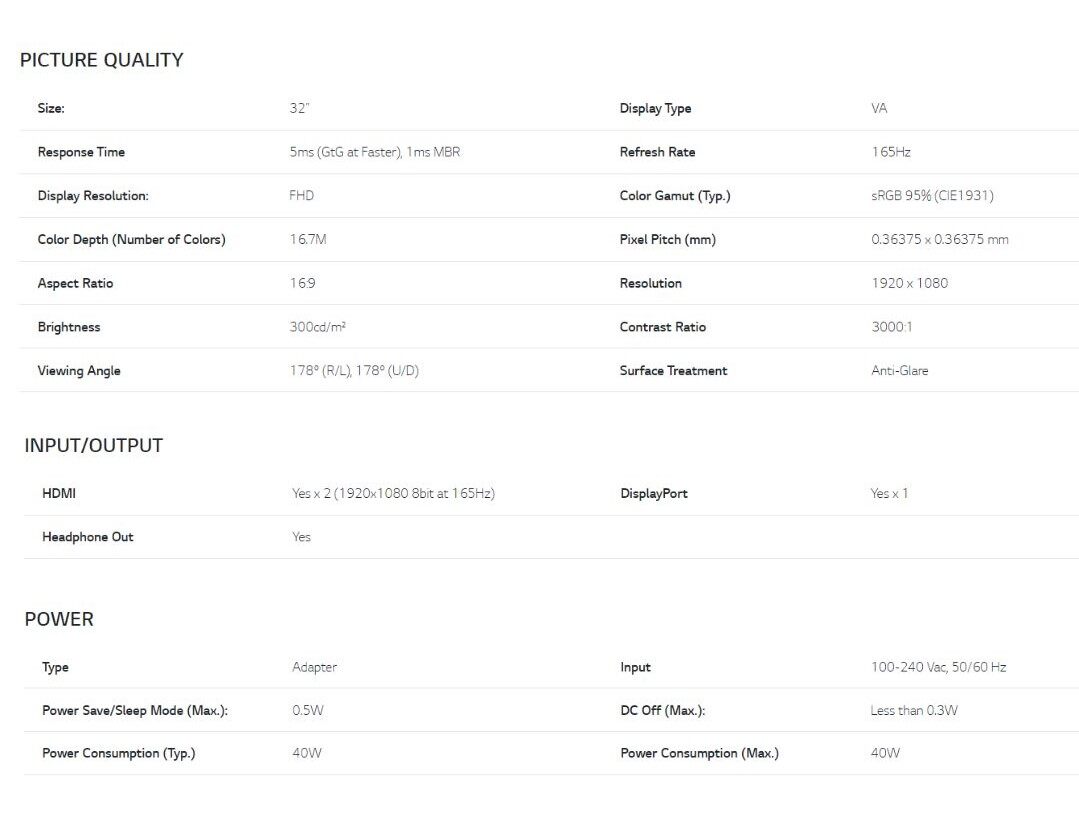
Task: Select the DC Off (Max.) label
Action: pos(662,710)
